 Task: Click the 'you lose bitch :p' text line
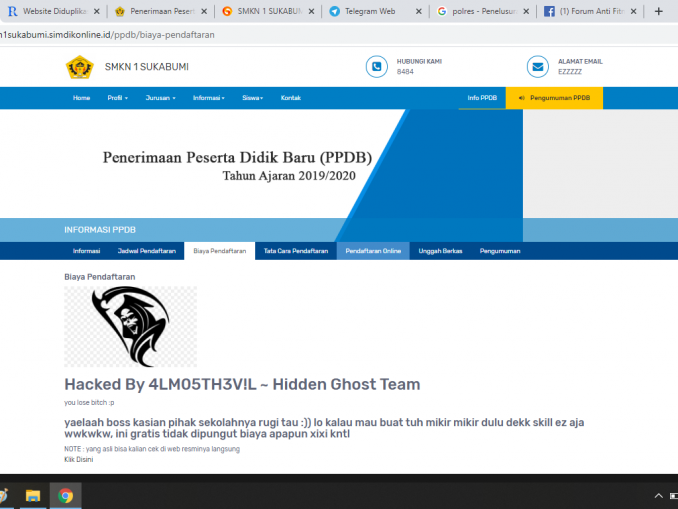click(x=89, y=403)
